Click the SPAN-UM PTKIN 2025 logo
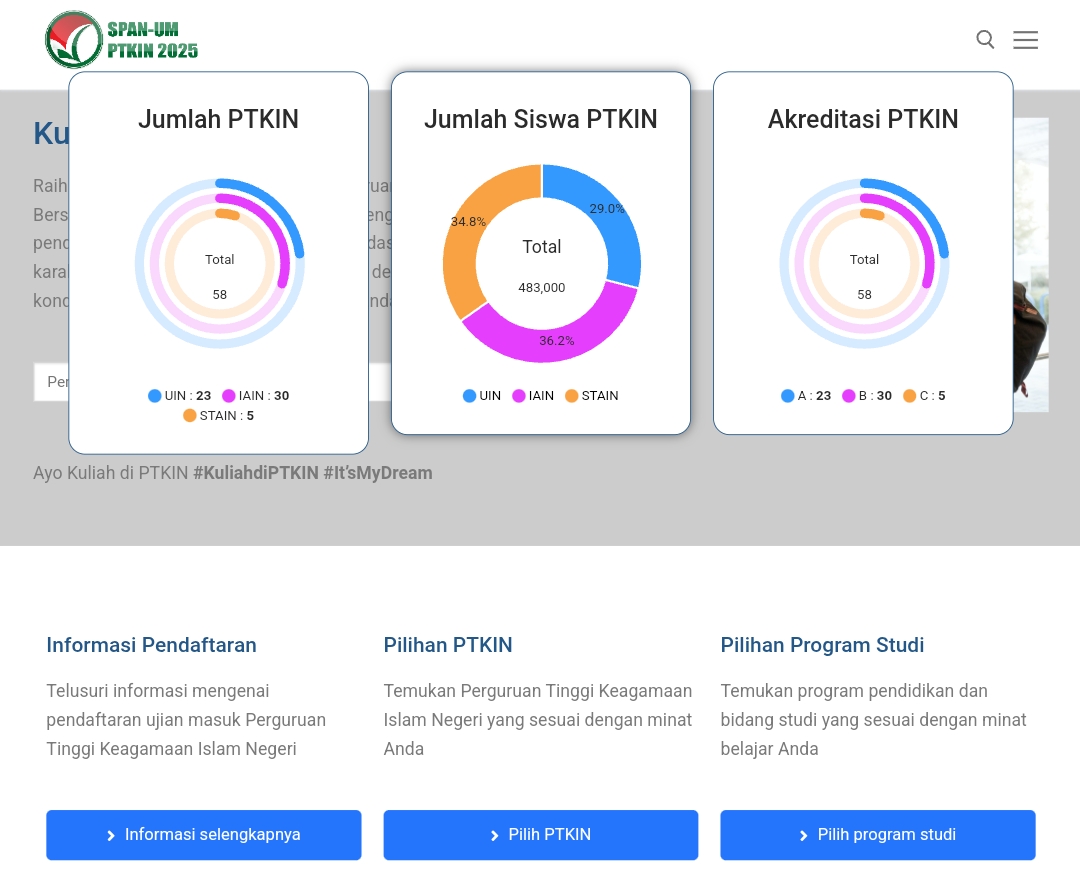This screenshot has height=883, width=1080. 121,40
